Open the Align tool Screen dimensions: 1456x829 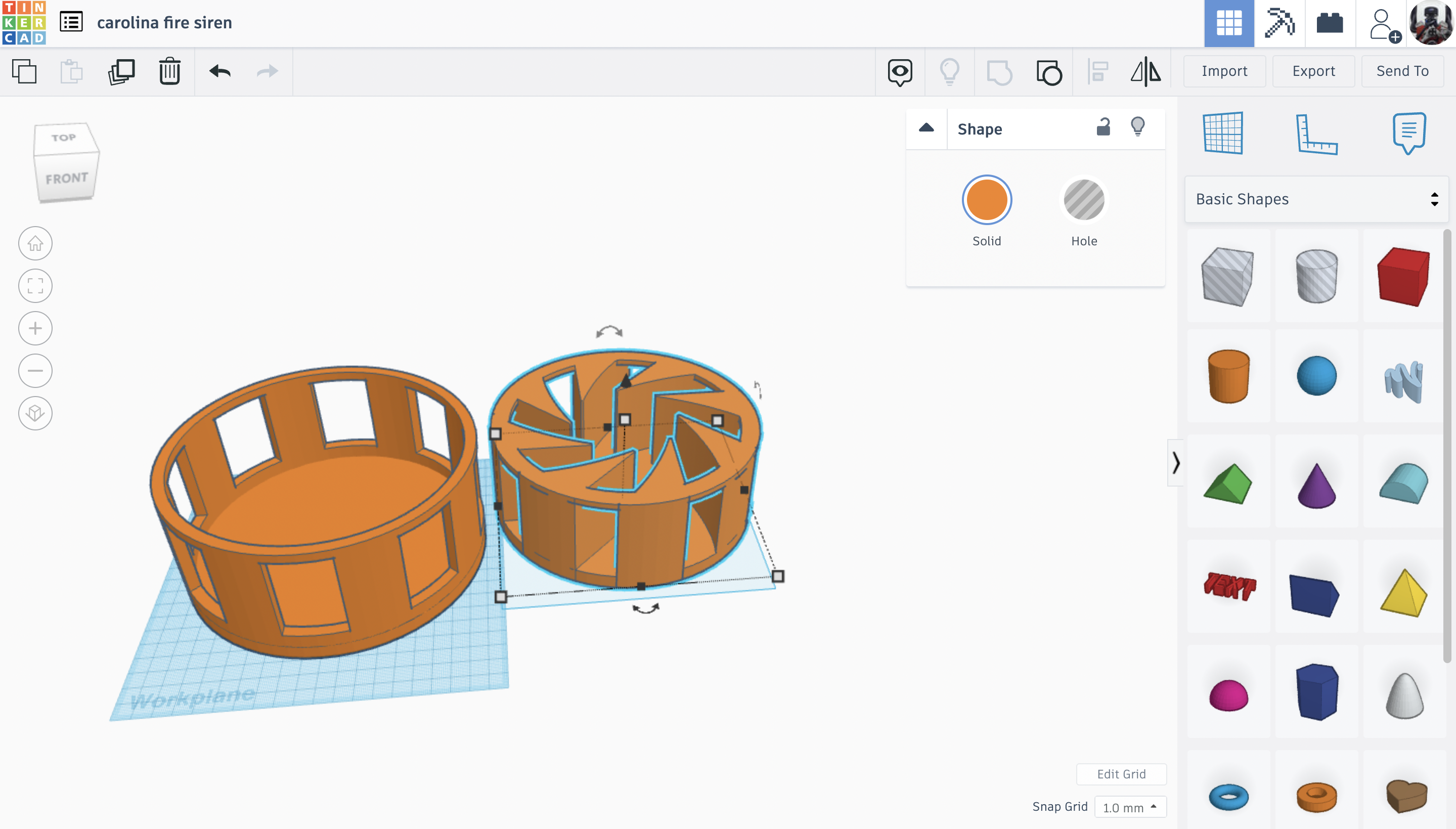point(1098,72)
